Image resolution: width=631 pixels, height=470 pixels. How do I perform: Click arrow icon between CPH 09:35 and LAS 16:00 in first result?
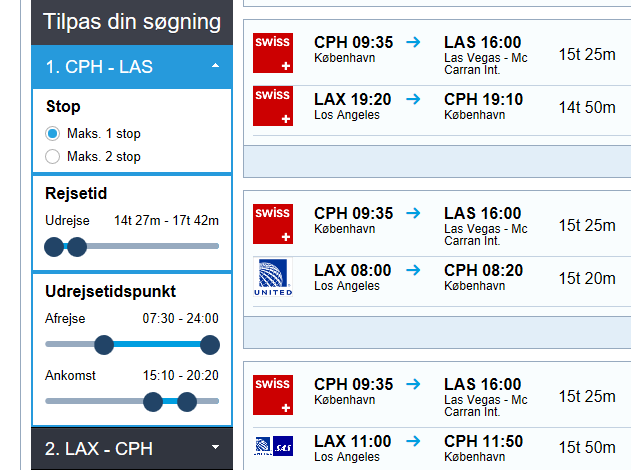point(413,42)
